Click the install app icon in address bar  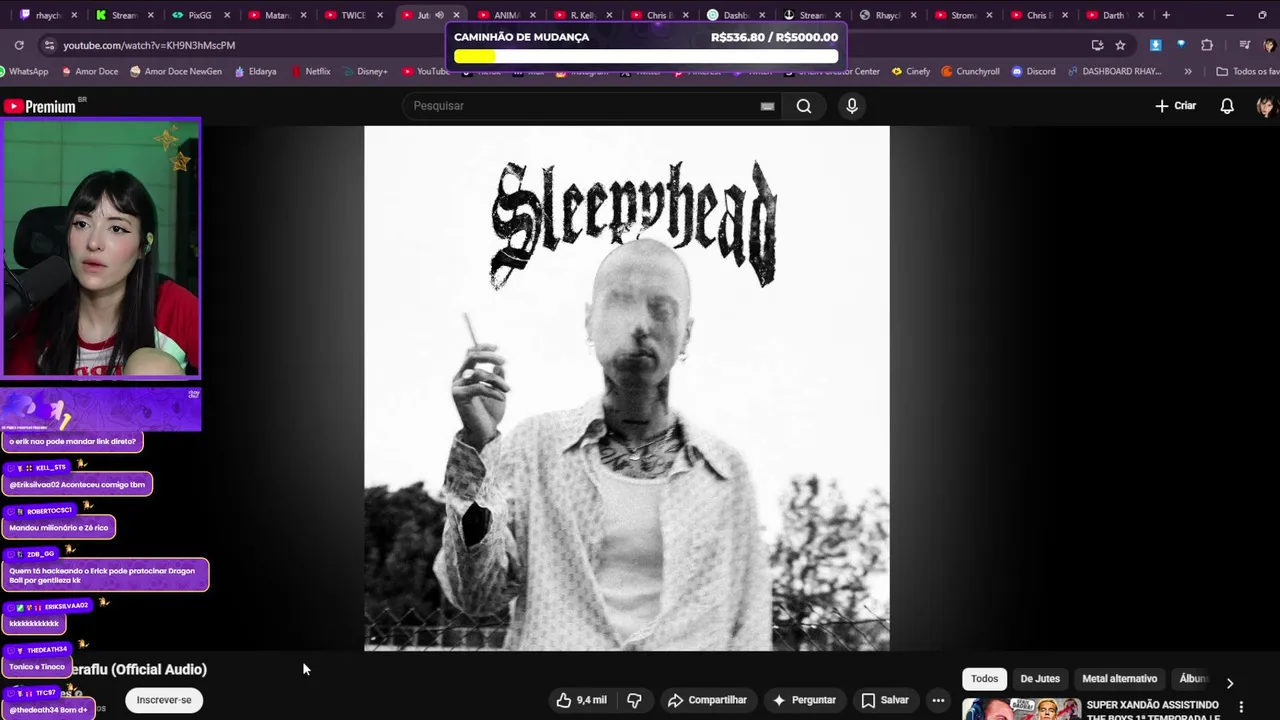[1097, 45]
